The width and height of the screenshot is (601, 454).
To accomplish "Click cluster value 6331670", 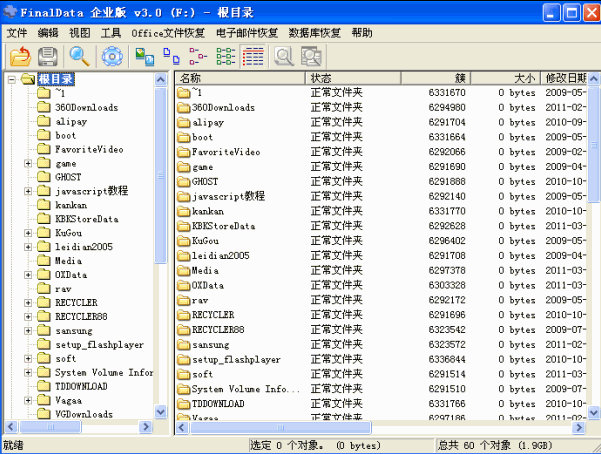I will click(x=447, y=93).
